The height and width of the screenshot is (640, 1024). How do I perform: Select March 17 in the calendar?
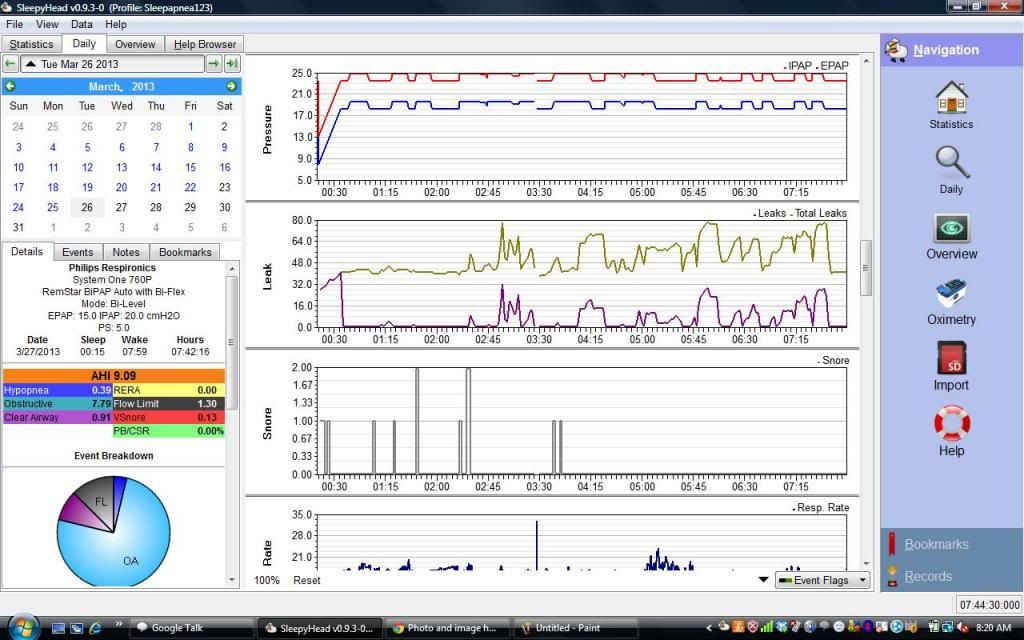tap(18, 187)
